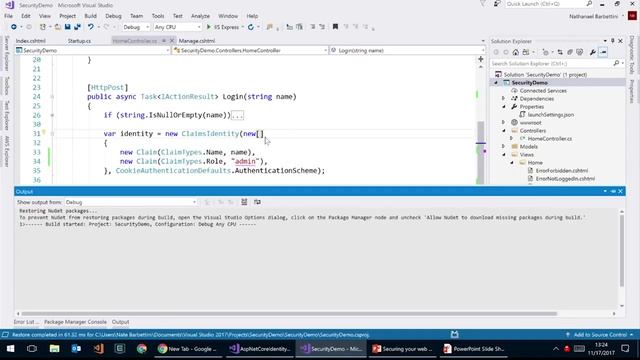Open the Any CPU platform dropdown
The height and width of the screenshot is (360, 640).
click(x=178, y=27)
